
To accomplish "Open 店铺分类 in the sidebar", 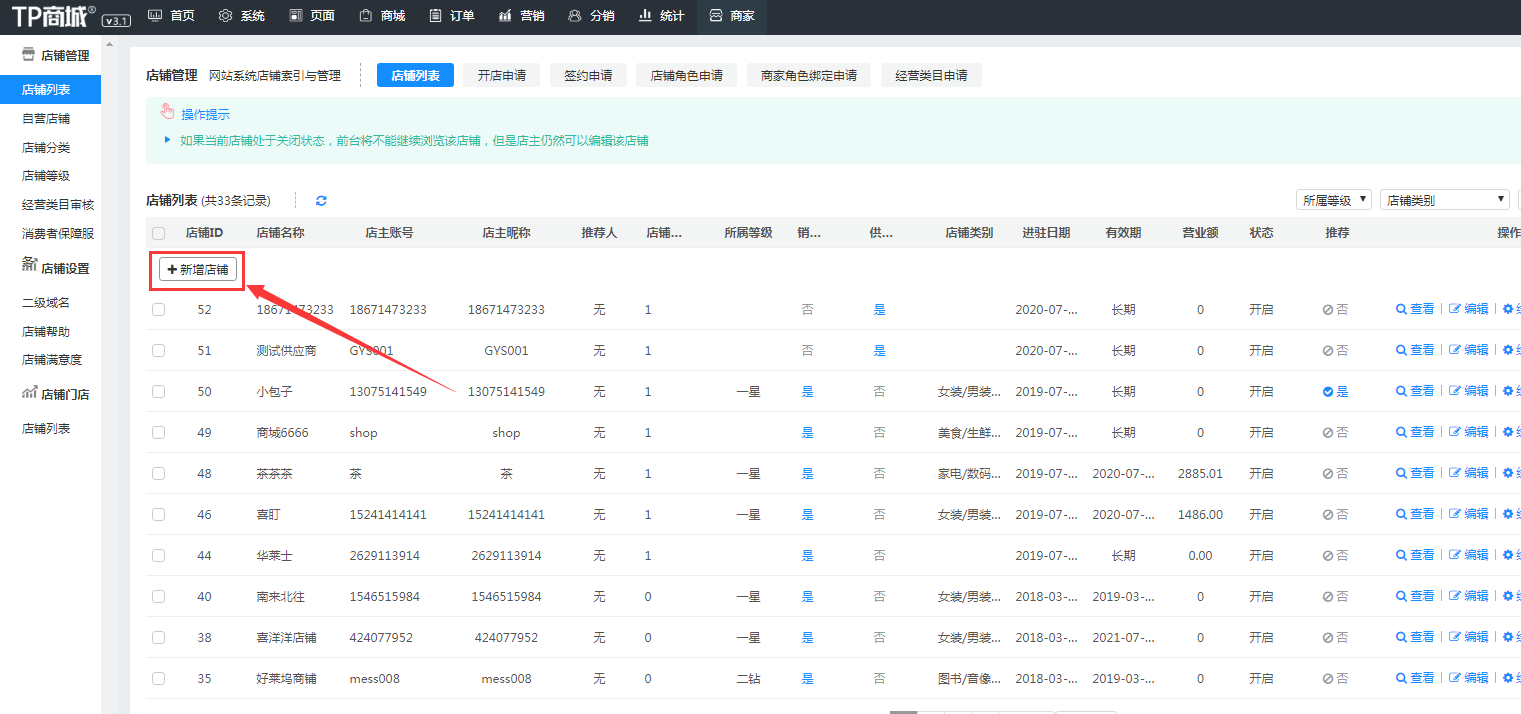I will (46, 148).
